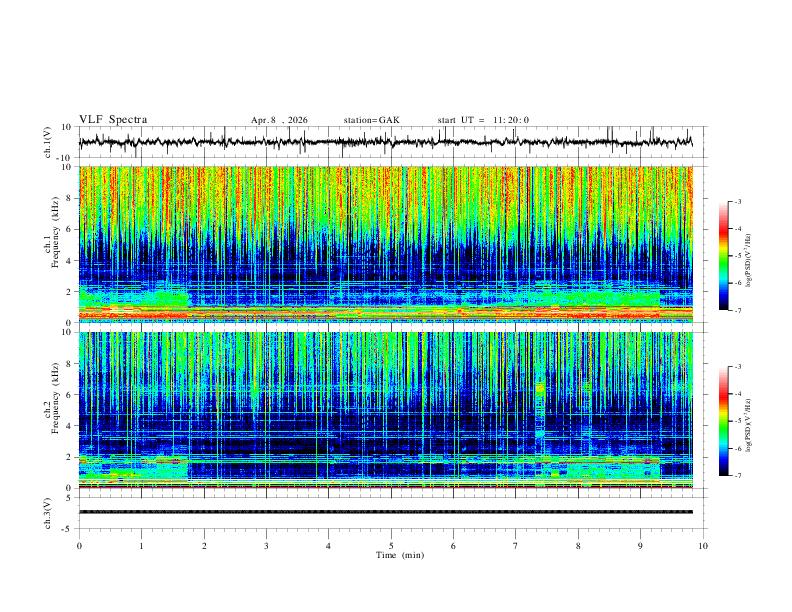The image size is (792, 612).
Task: Click the ch.1 "Frequency (kHz)" axis label
Action: pyautogui.click(x=55, y=234)
